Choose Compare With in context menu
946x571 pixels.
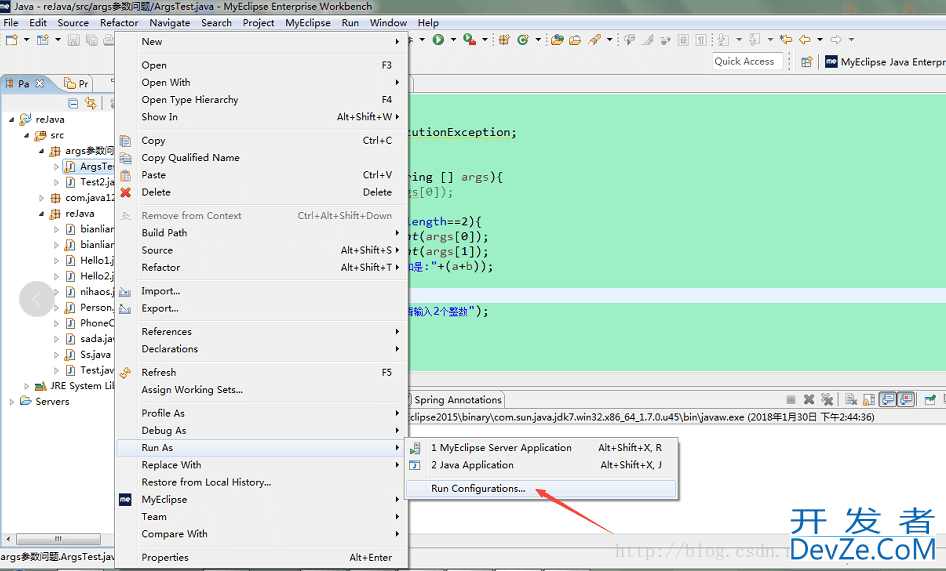click(261, 534)
